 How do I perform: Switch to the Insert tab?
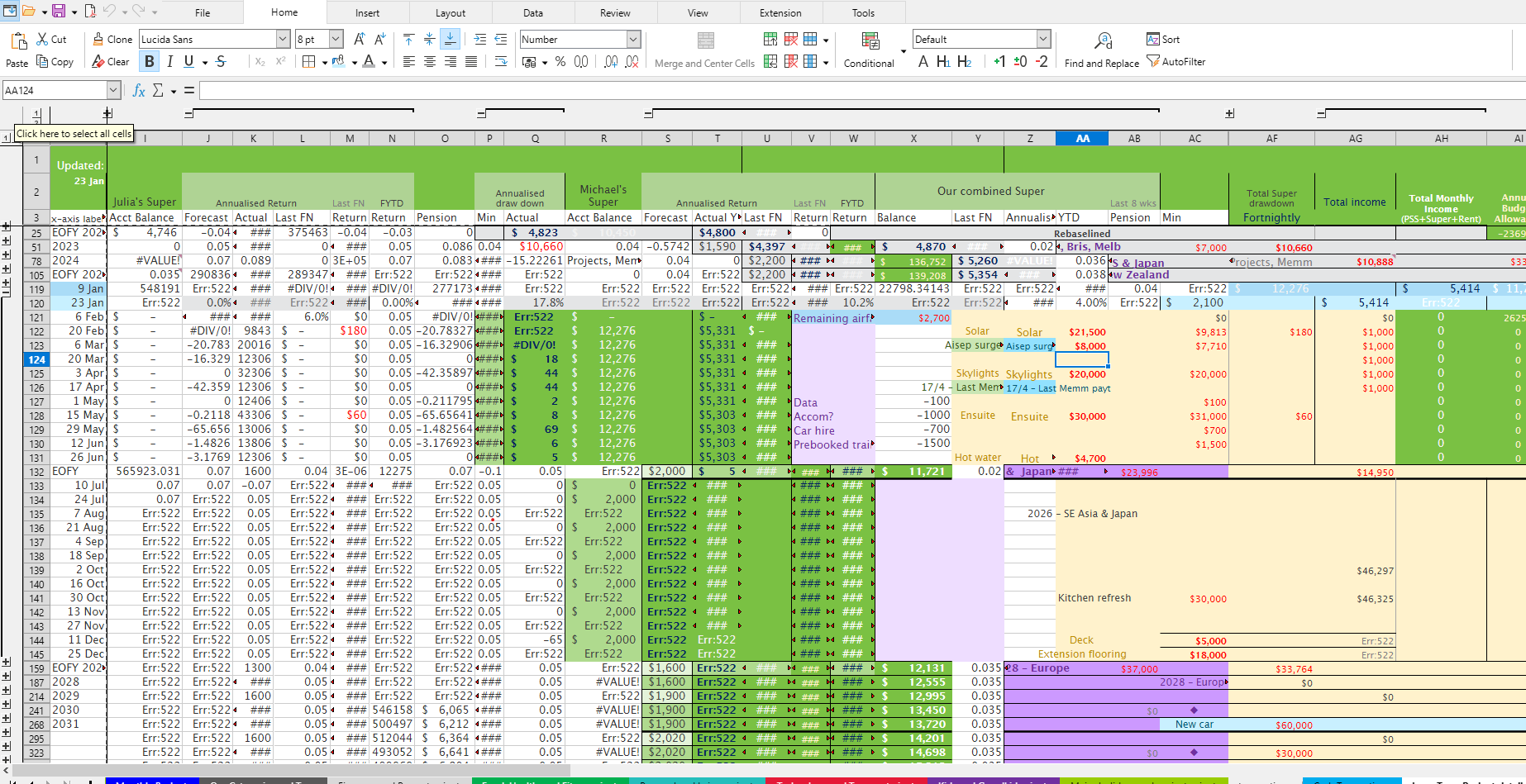(x=368, y=12)
